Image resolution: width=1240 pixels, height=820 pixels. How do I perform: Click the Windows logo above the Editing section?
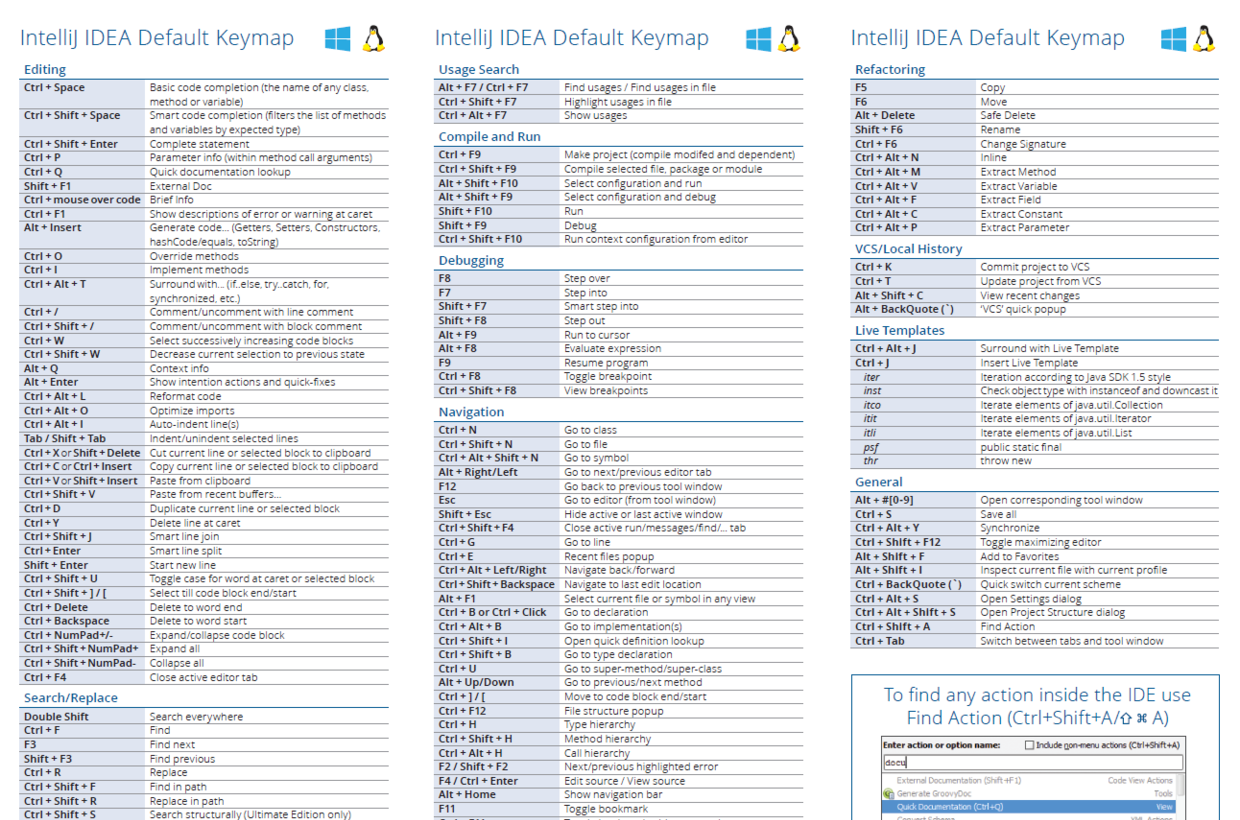pyautogui.click(x=338, y=39)
